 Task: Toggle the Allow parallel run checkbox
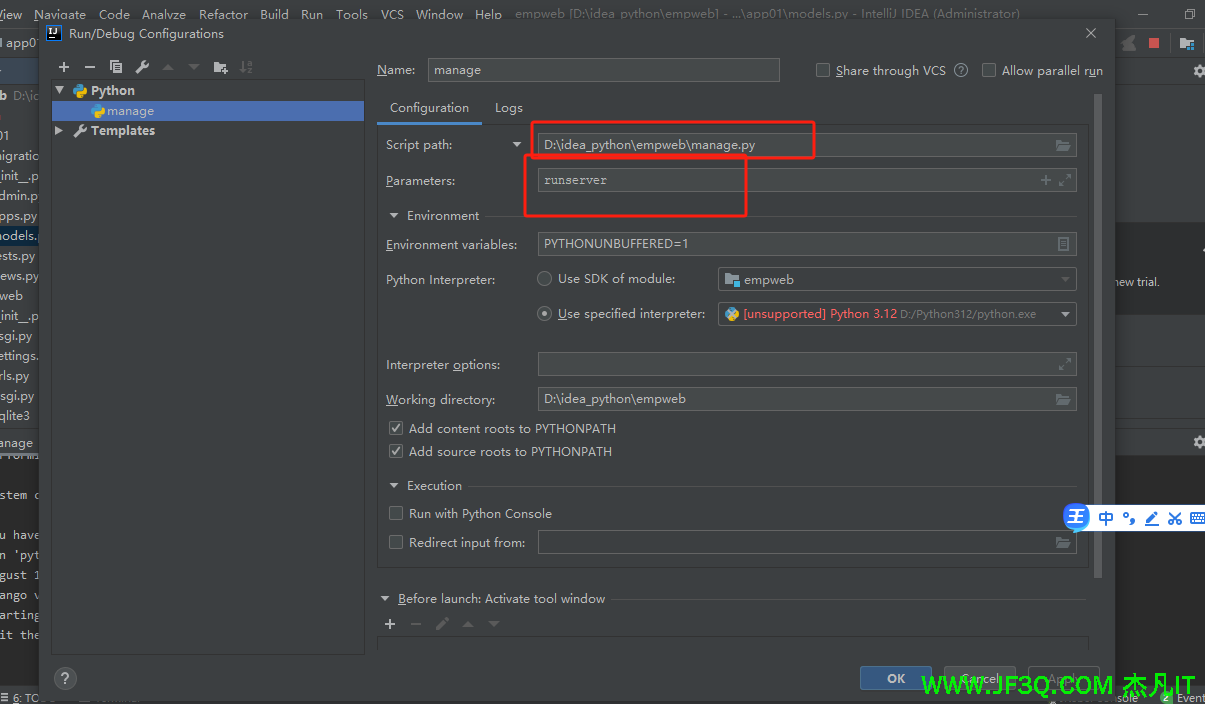coord(989,71)
